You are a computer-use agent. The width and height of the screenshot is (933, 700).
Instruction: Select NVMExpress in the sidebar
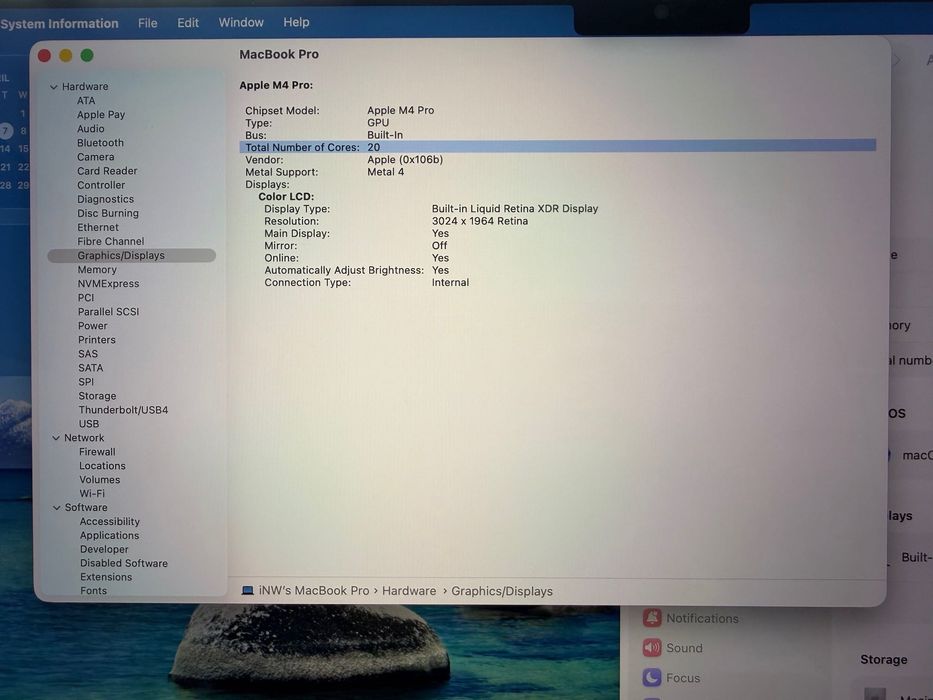pos(108,283)
